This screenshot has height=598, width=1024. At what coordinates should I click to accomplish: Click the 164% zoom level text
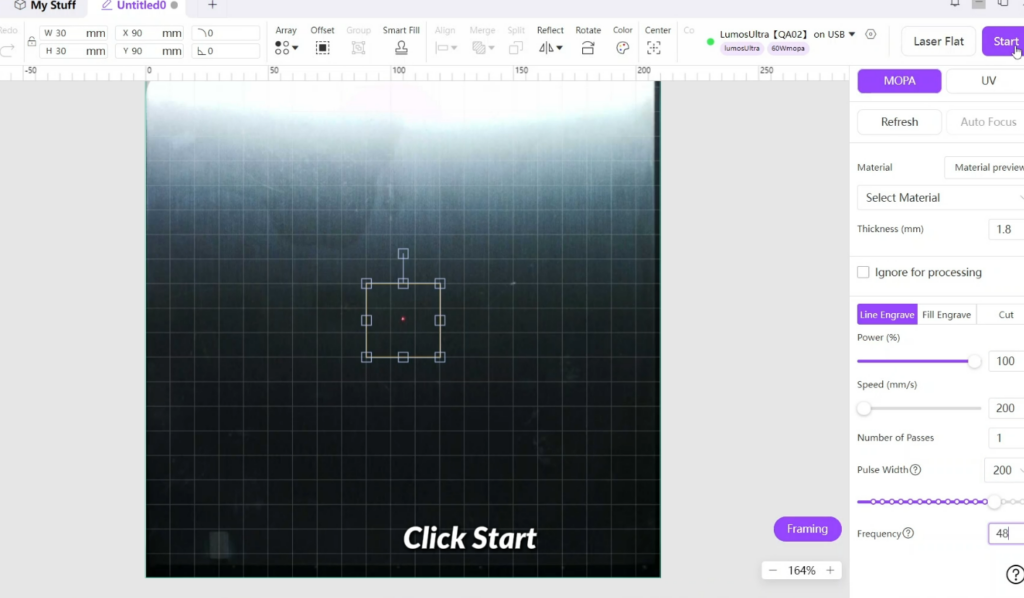pos(801,570)
